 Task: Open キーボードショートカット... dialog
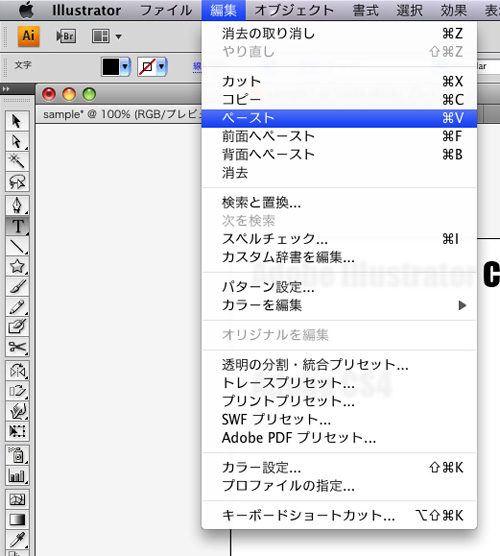click(x=339, y=516)
